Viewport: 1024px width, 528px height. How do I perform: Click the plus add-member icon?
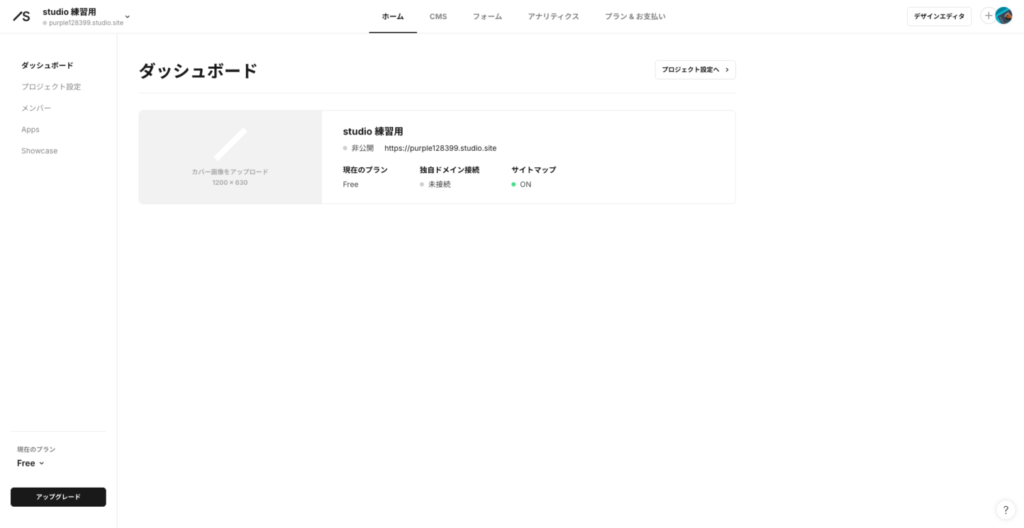coord(988,16)
